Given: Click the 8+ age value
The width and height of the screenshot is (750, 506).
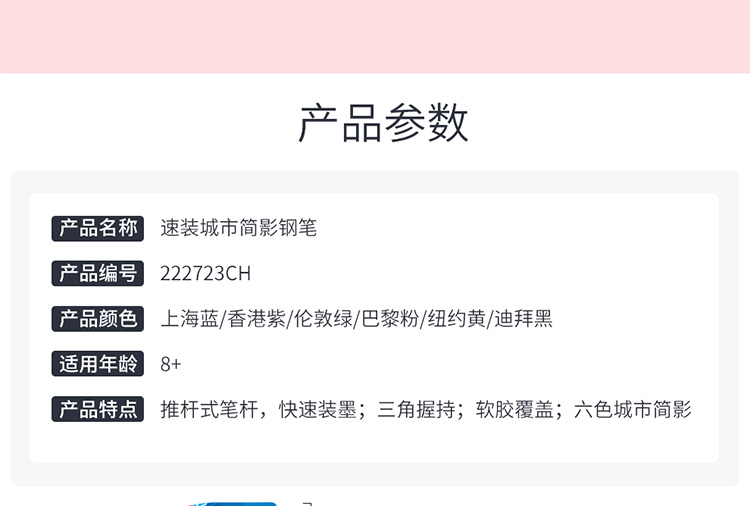Looking at the screenshot, I should pos(171,364).
